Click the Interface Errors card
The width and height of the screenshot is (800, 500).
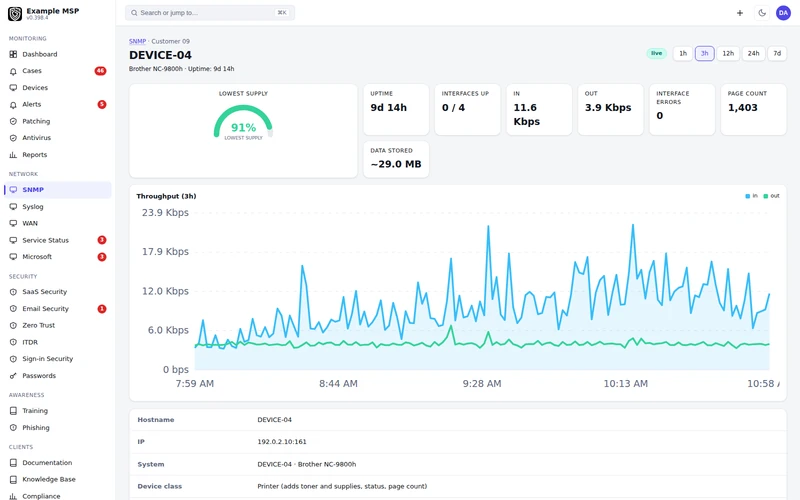682,110
